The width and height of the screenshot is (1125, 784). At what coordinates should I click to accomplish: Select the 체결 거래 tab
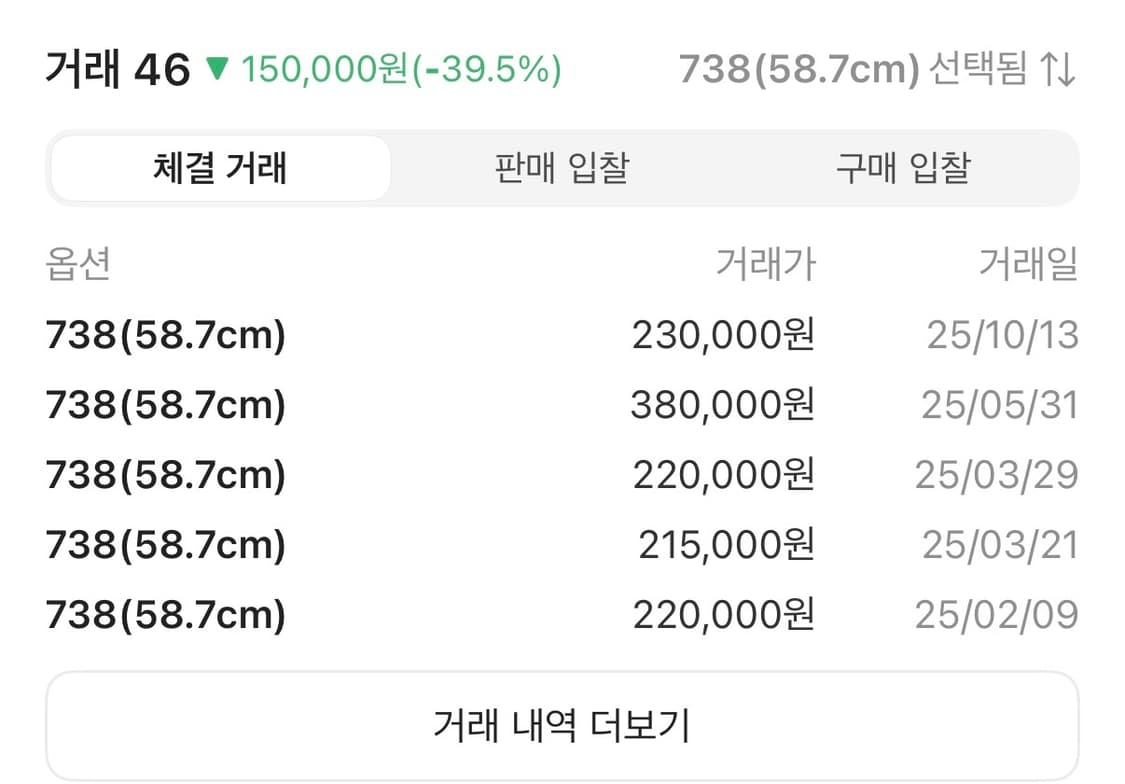220,169
